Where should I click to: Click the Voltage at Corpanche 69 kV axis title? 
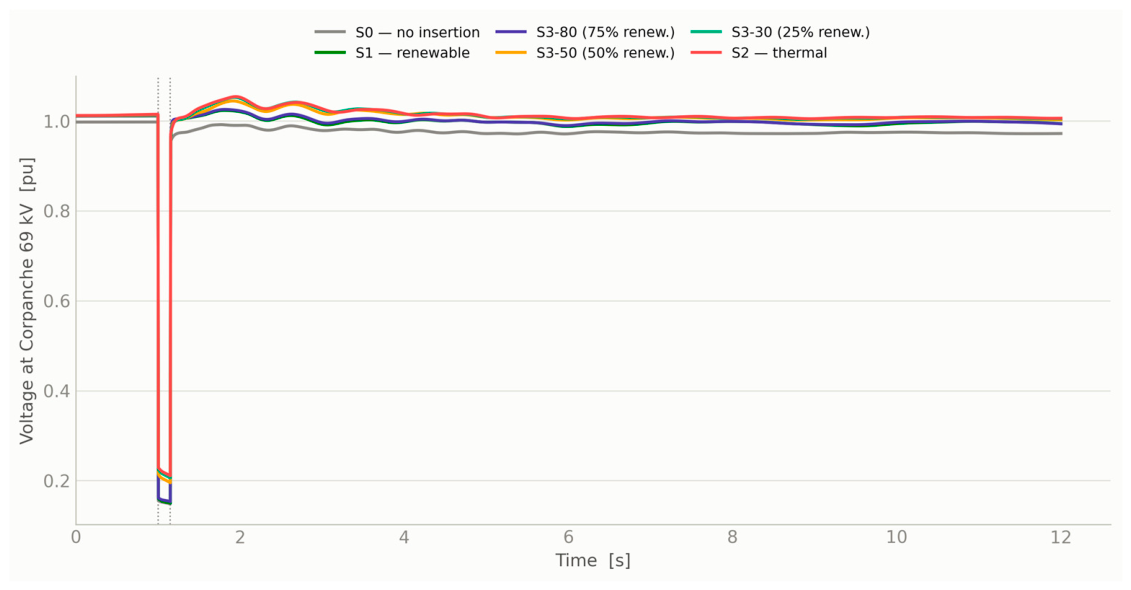27,299
